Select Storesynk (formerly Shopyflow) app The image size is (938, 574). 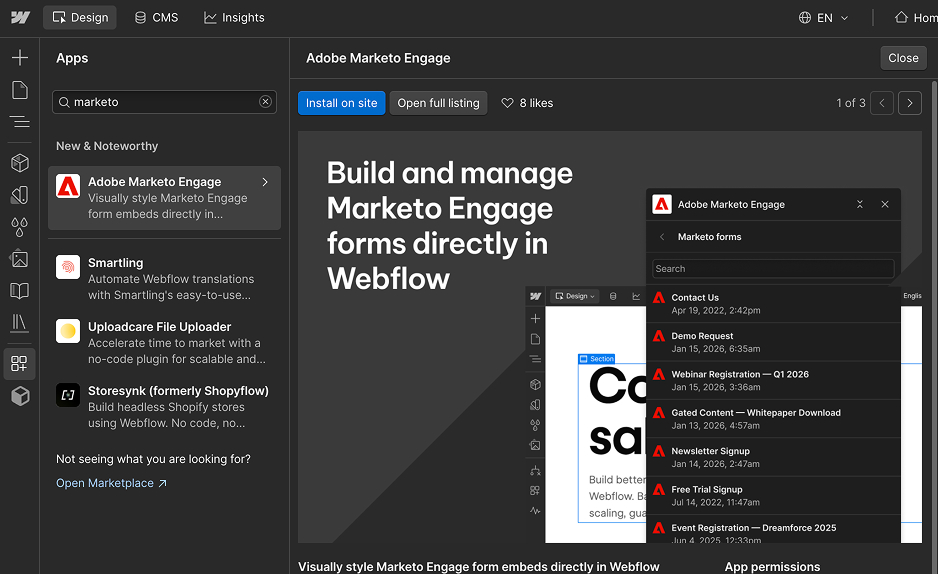click(x=165, y=407)
